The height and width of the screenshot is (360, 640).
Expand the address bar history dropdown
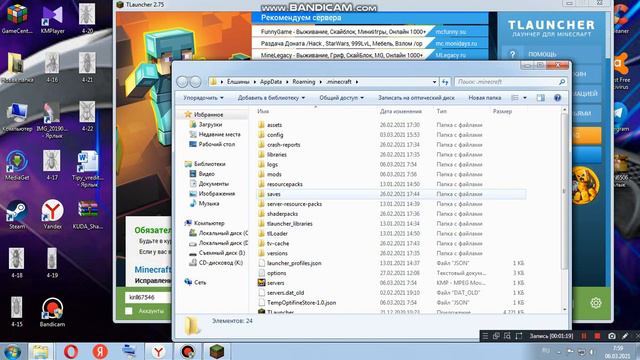click(x=434, y=82)
